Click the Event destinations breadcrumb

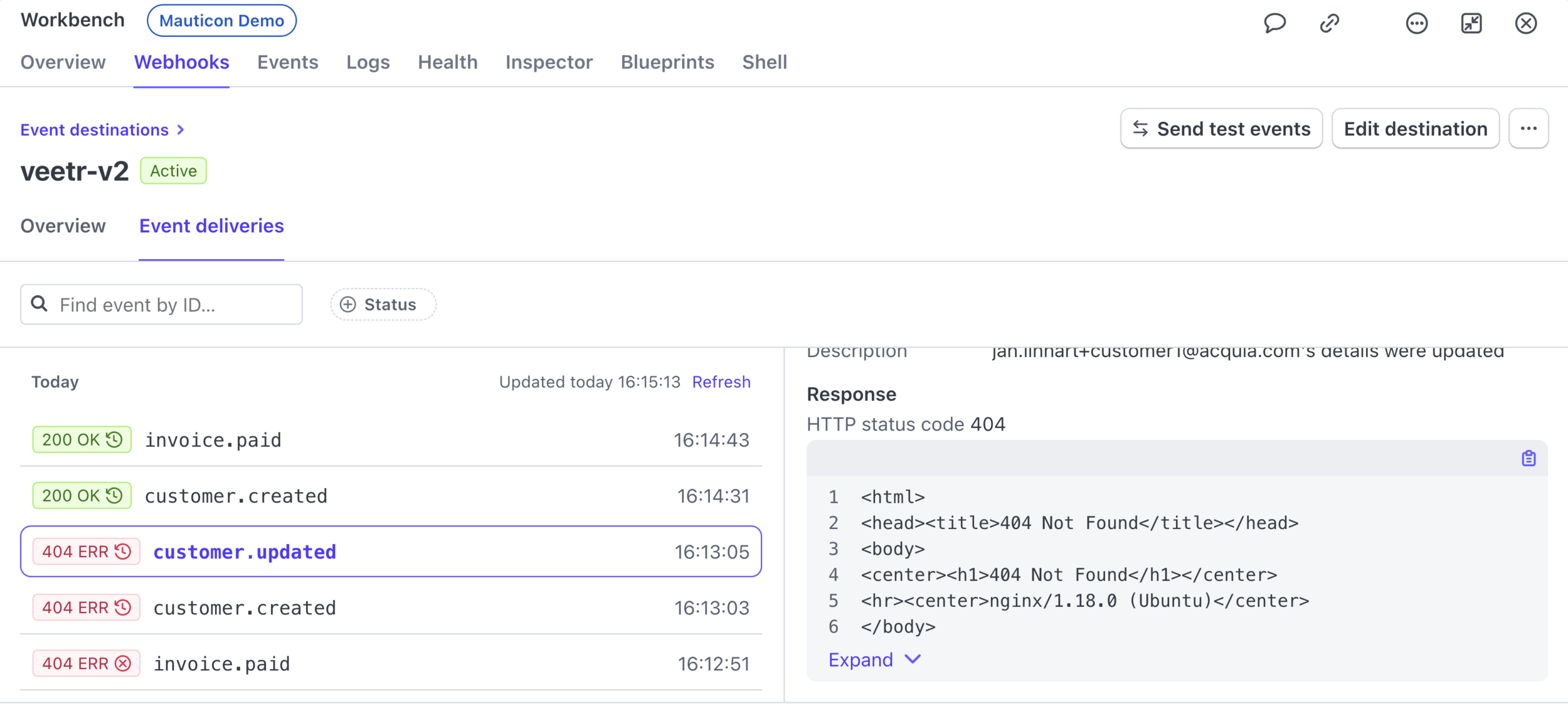point(95,130)
